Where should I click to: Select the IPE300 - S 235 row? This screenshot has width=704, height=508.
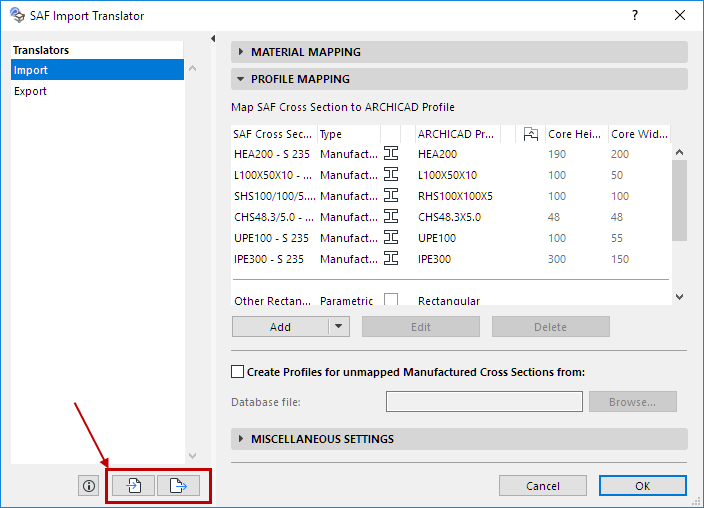(x=451, y=259)
